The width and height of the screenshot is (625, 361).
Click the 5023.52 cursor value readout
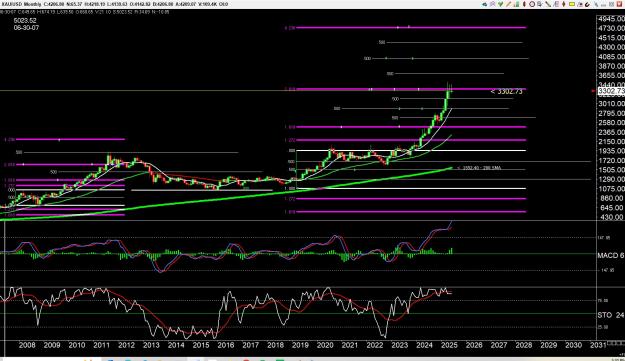coord(25,20)
